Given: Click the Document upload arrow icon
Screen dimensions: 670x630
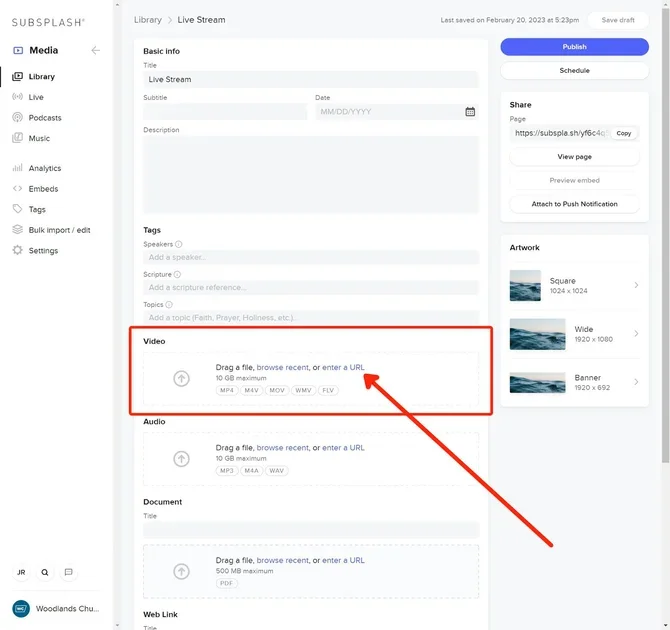Looking at the screenshot, I should pos(181,571).
